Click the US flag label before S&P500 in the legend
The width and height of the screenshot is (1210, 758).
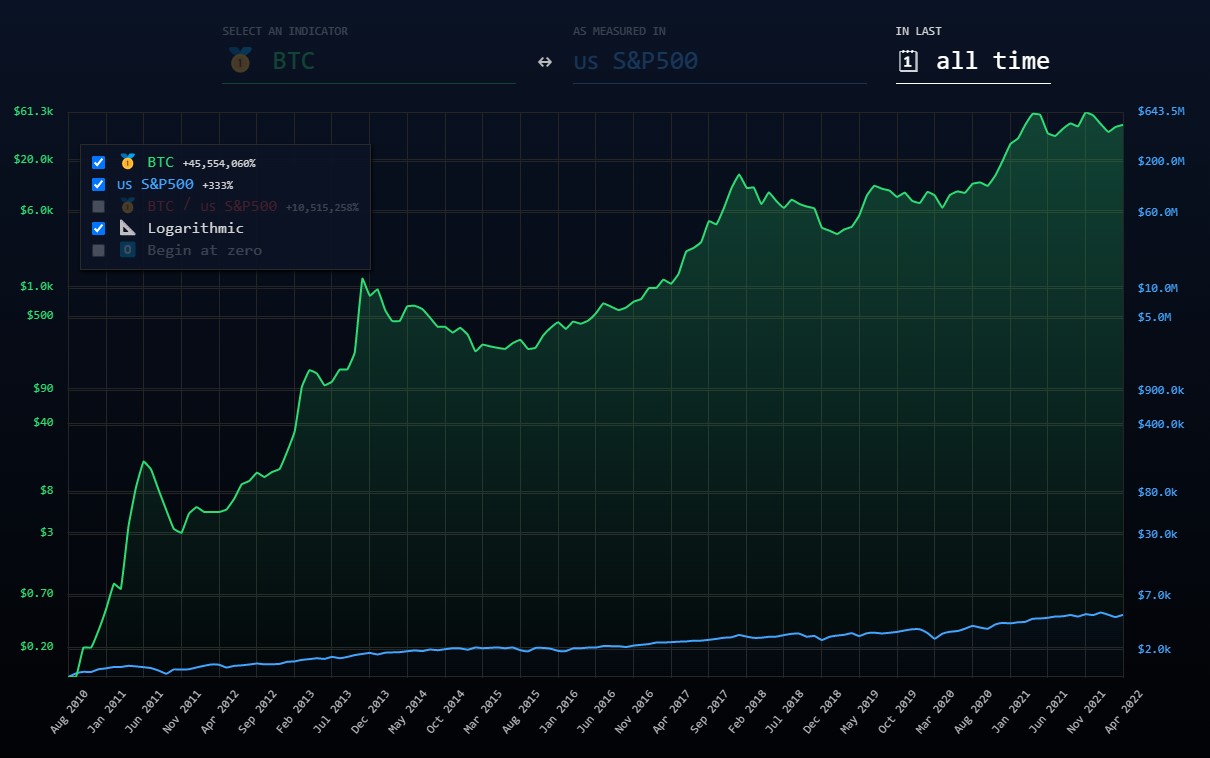[124, 185]
